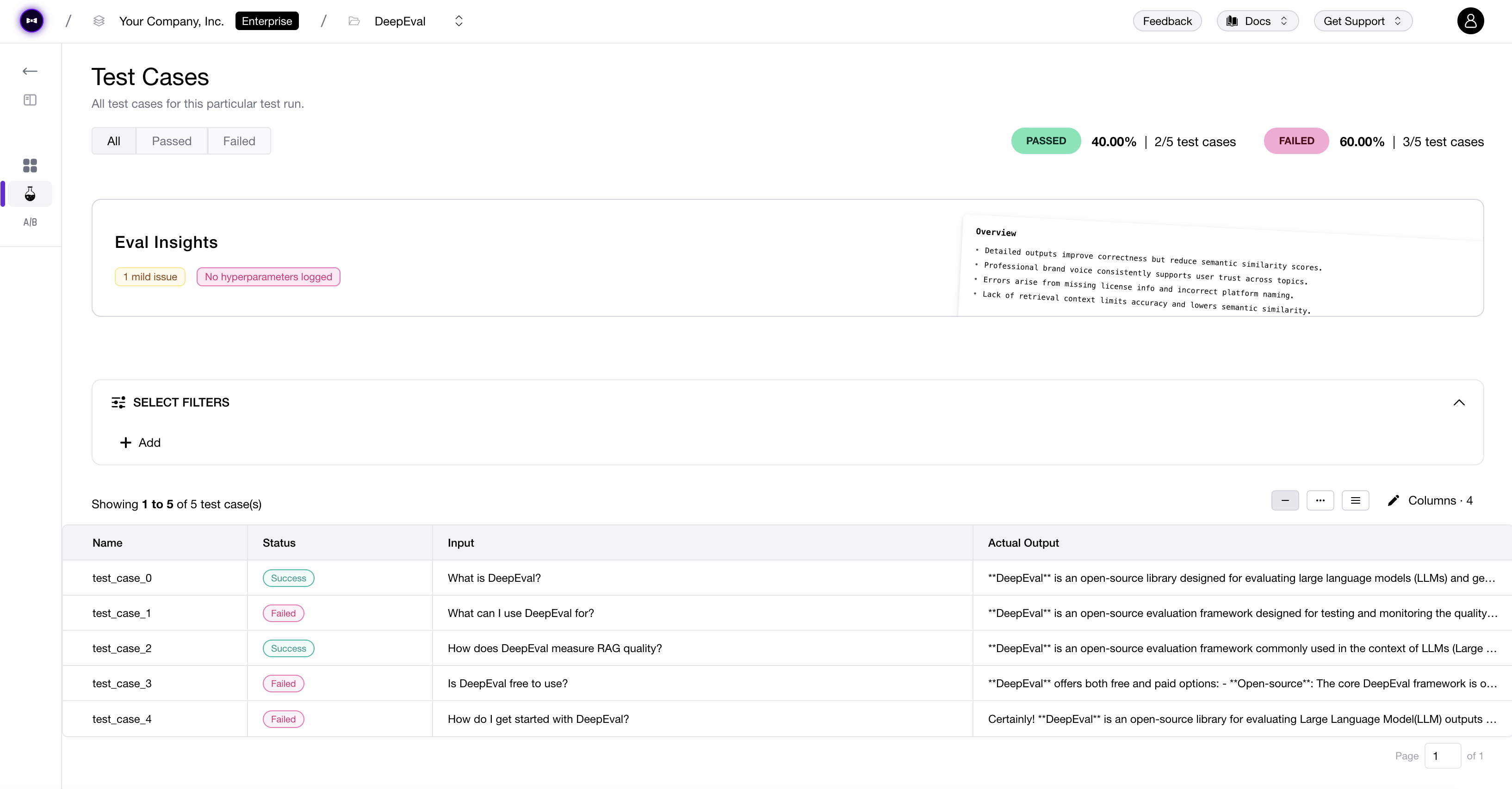Select the experiments flask icon
The width and height of the screenshot is (1512, 789).
[x=29, y=194]
